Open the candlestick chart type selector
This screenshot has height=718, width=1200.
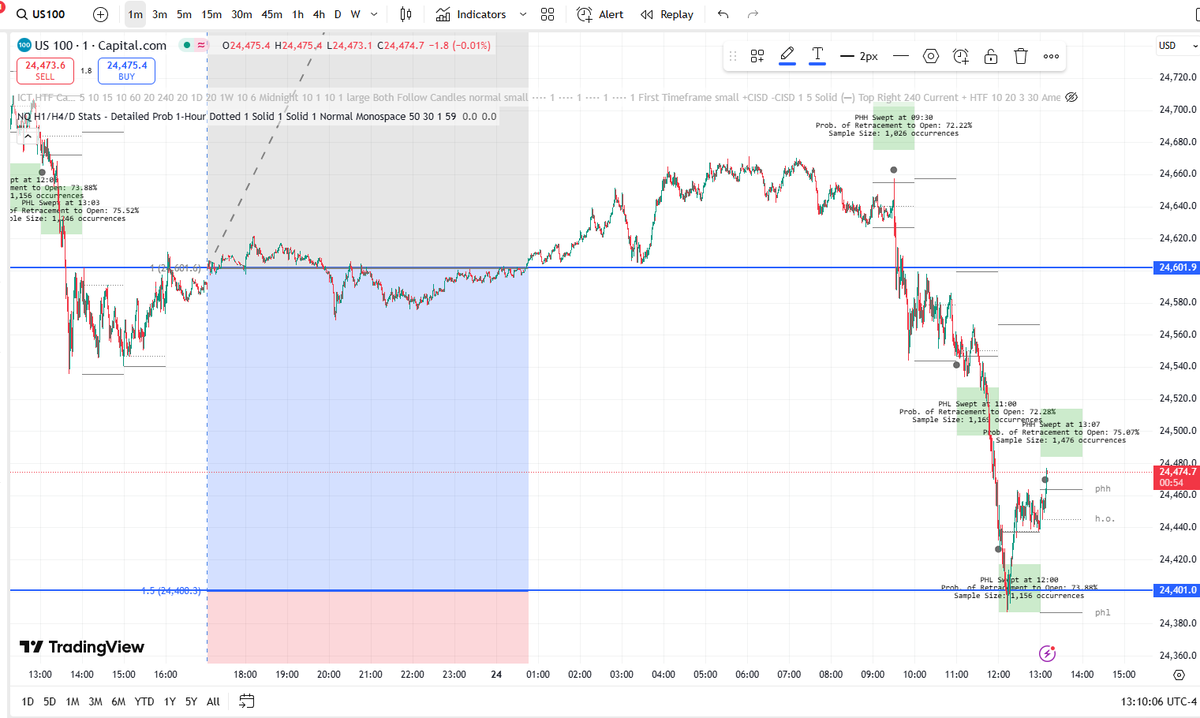(405, 15)
